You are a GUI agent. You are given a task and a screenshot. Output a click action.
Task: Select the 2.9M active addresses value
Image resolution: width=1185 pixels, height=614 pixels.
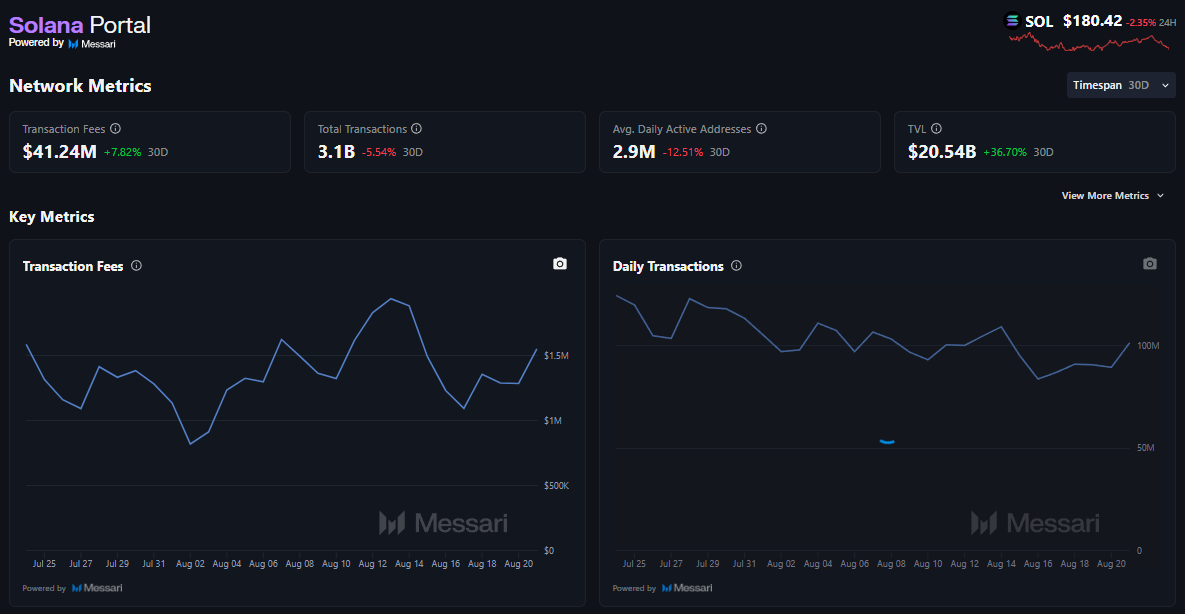click(634, 152)
